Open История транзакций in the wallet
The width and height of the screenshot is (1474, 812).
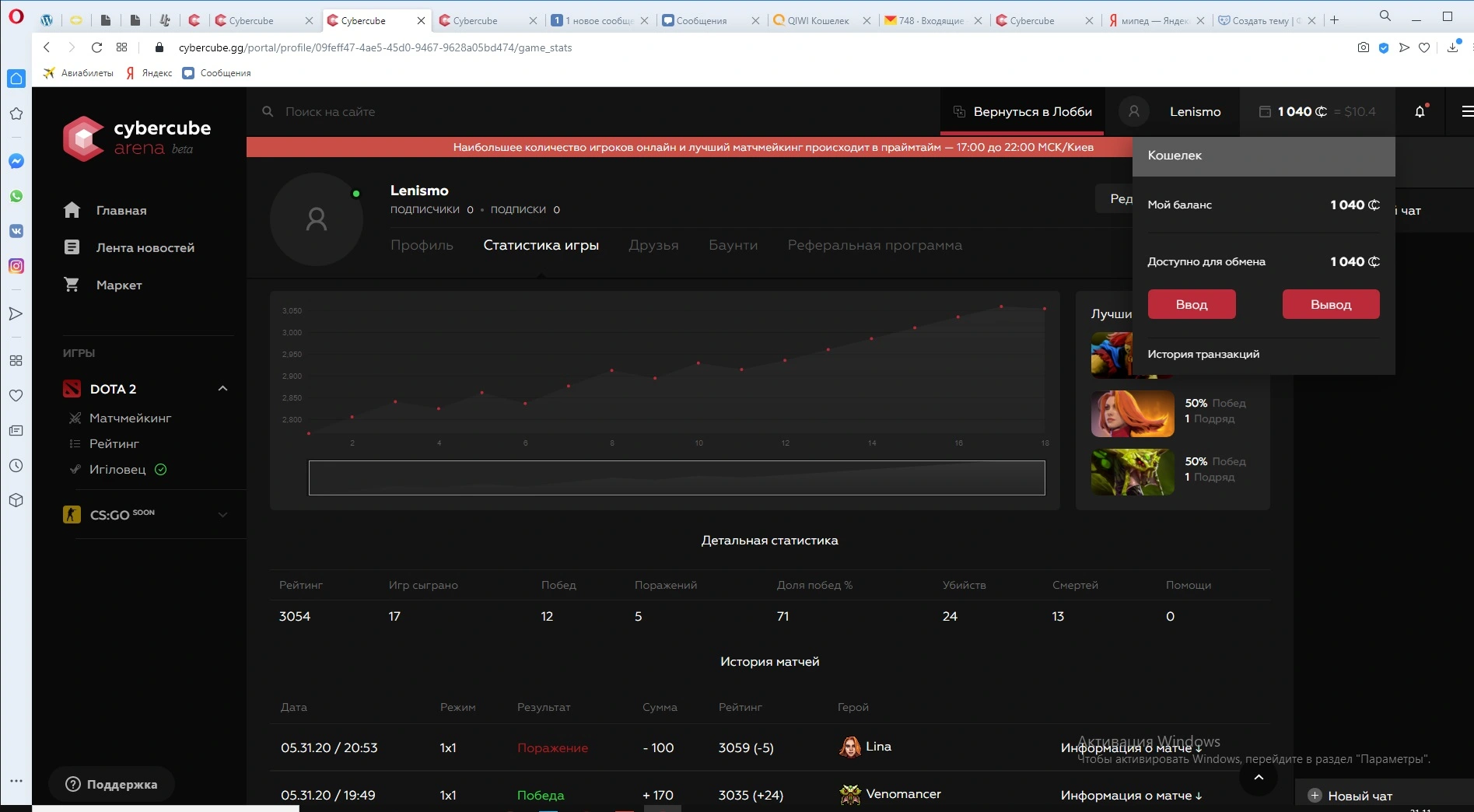click(1203, 354)
